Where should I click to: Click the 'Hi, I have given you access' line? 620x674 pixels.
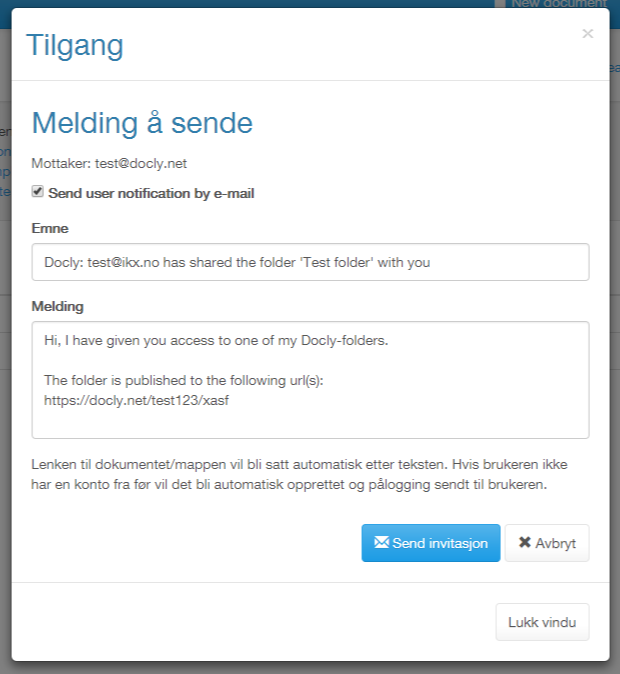(x=216, y=340)
